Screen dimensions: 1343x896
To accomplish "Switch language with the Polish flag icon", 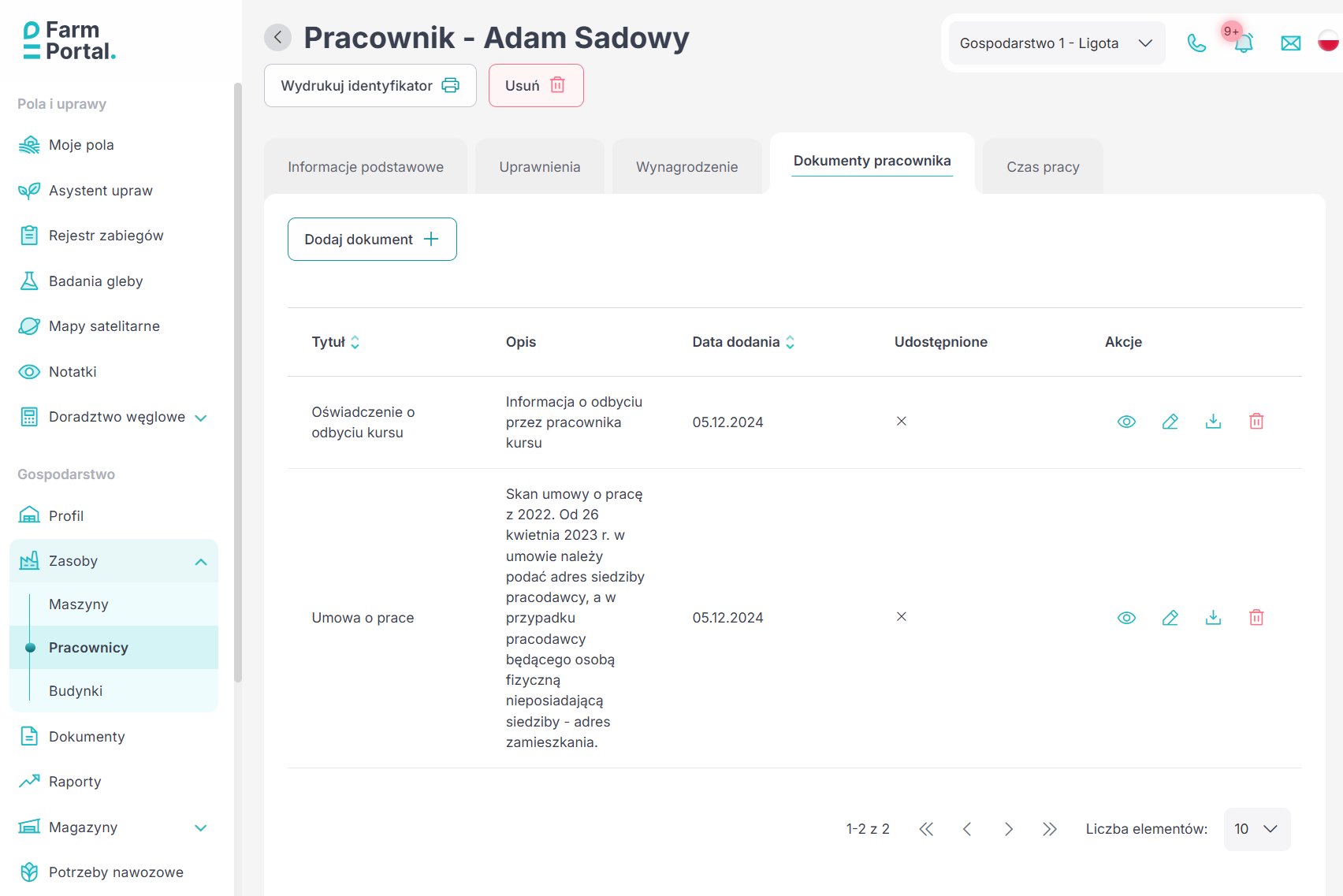I will [1329, 41].
